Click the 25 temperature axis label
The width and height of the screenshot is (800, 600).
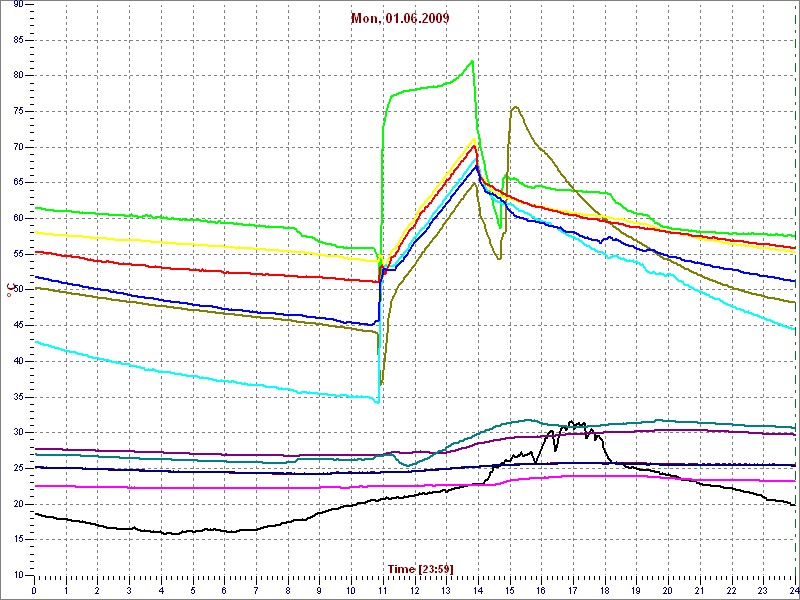(x=17, y=468)
